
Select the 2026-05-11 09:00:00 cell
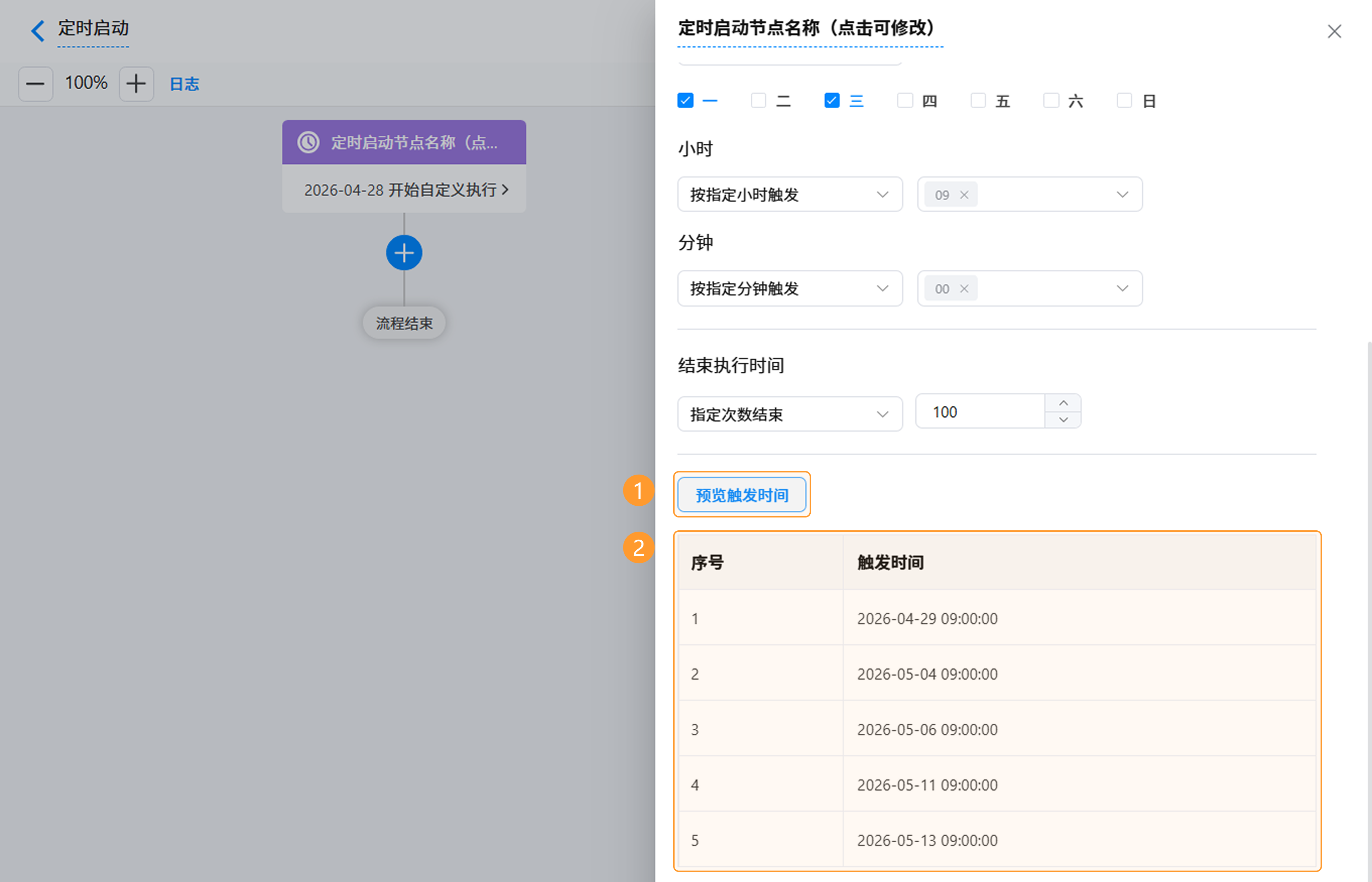point(1079,785)
